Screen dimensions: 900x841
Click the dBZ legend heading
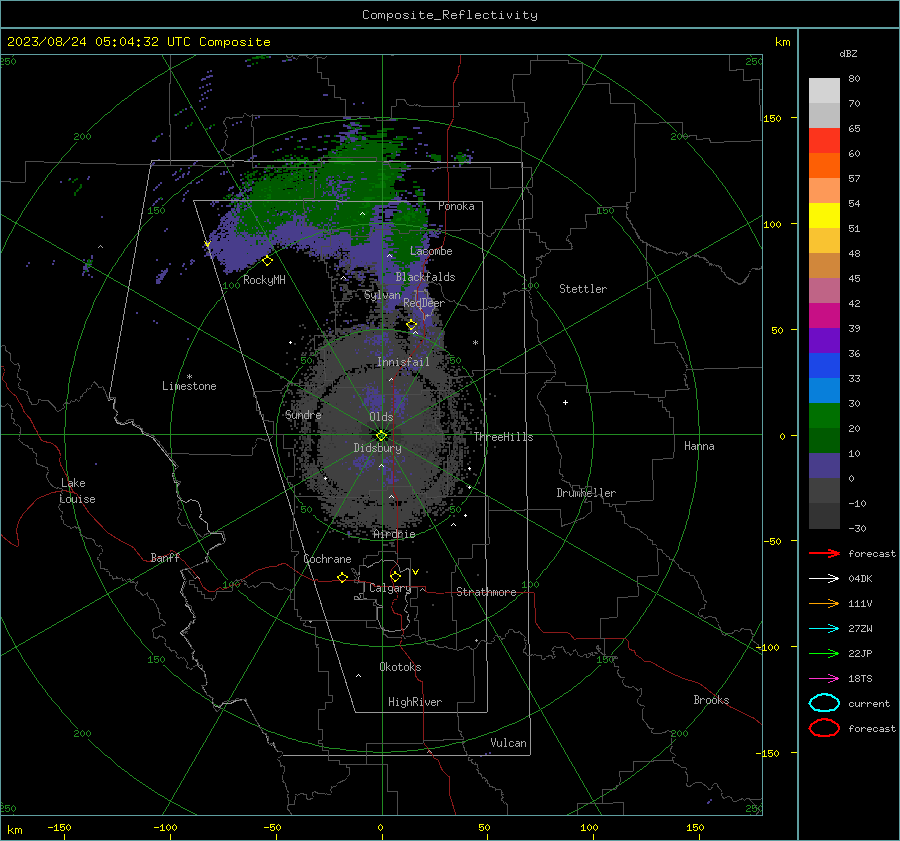848,53
